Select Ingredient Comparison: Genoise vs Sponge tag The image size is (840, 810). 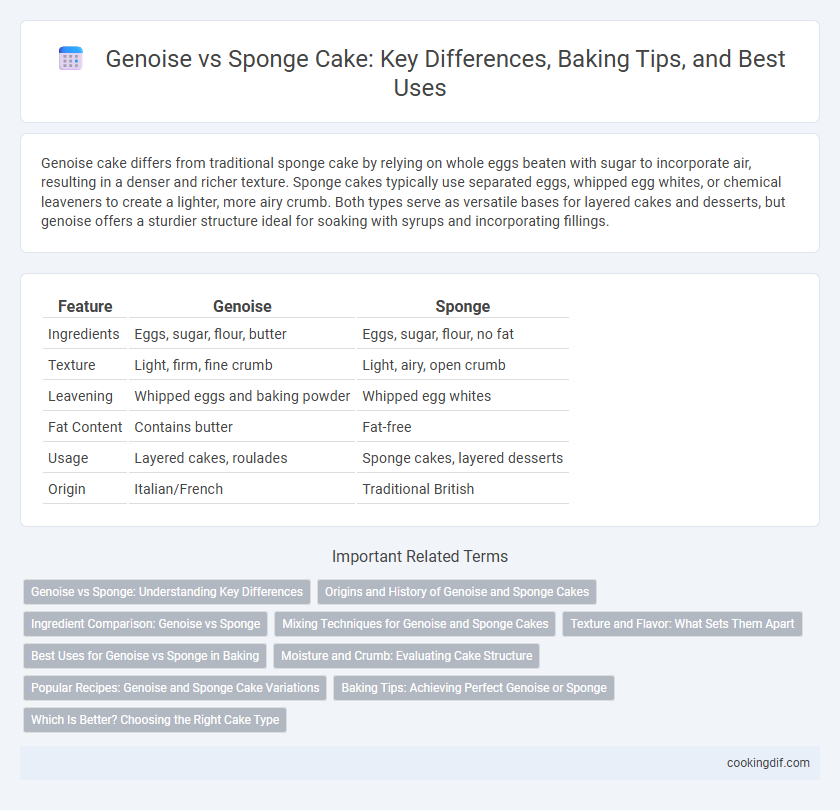tap(145, 624)
